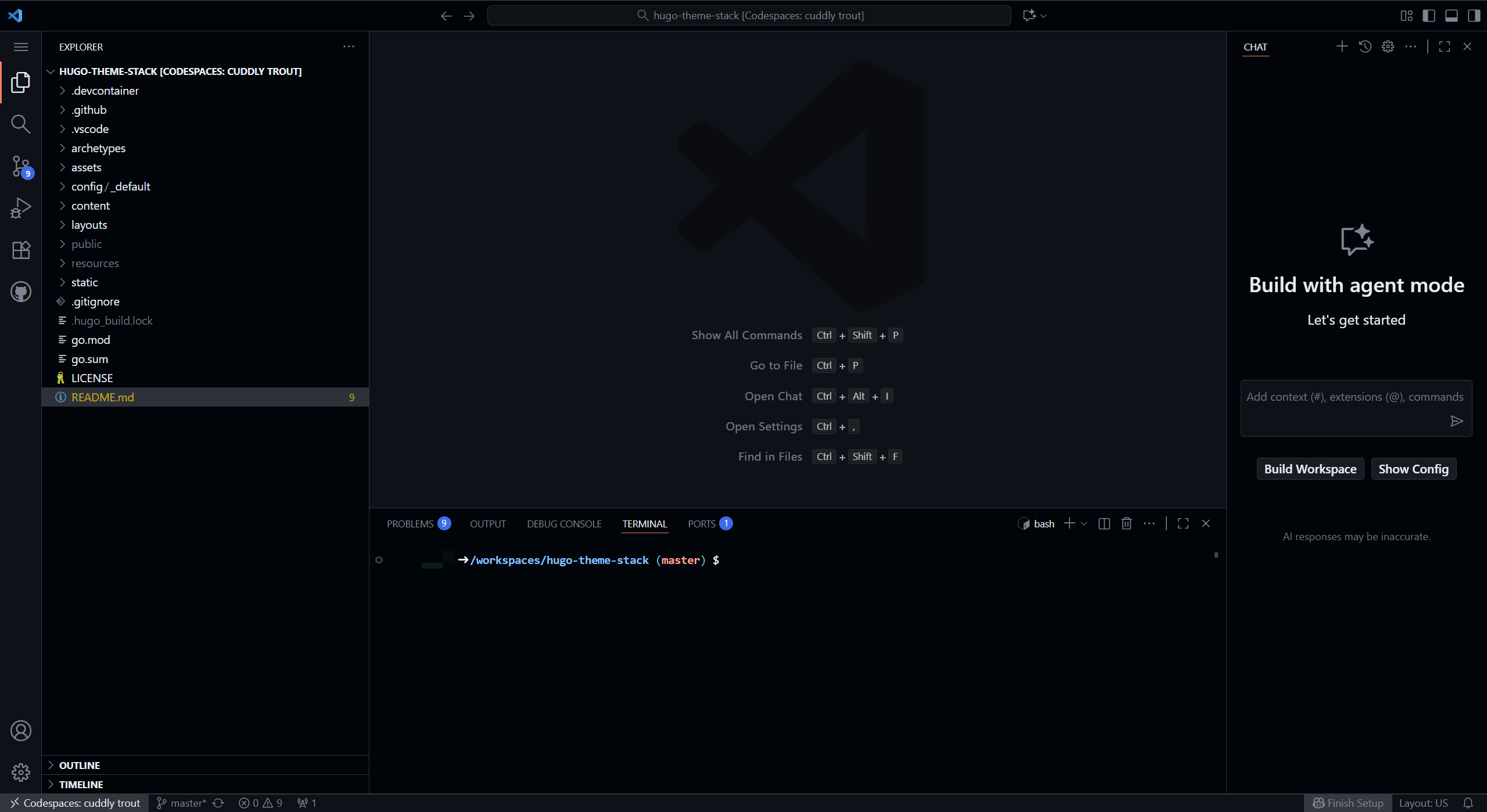1487x812 pixels.
Task: Collapse the HUGO-THEME-STACK root folder
Action: click(51, 71)
